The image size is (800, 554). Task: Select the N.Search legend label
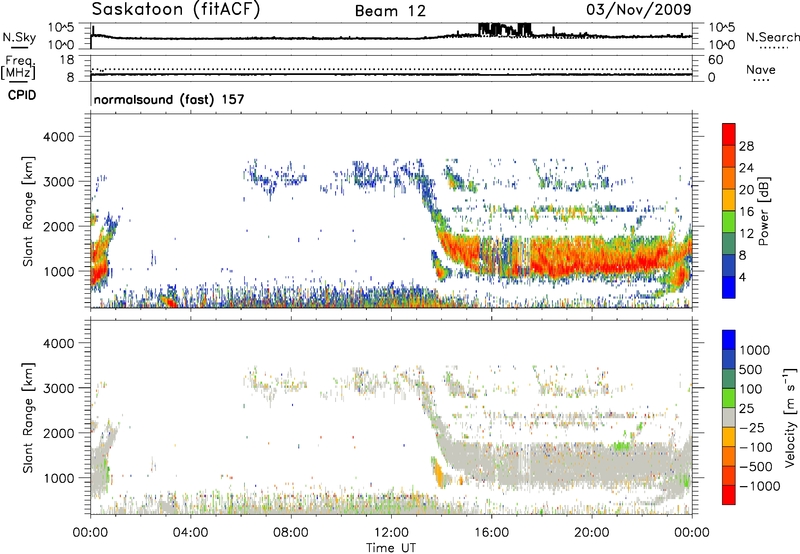[772, 37]
